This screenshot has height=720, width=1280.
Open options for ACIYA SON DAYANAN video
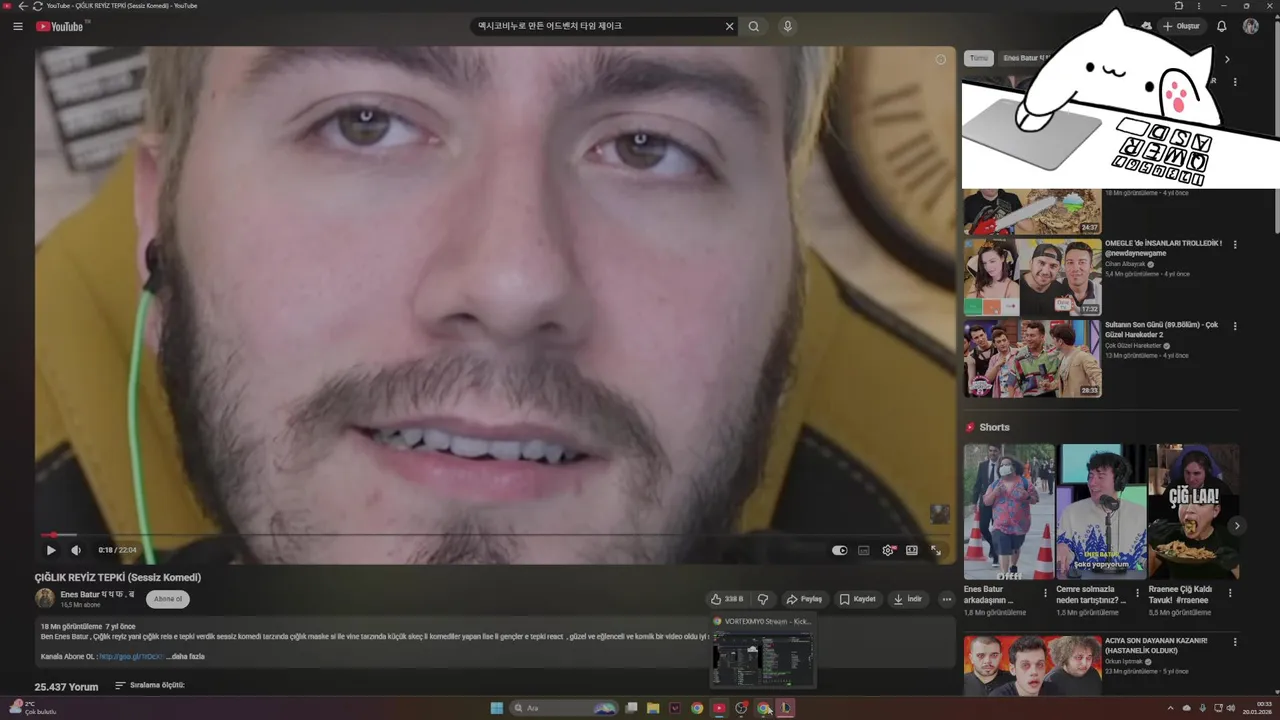[x=1235, y=641]
